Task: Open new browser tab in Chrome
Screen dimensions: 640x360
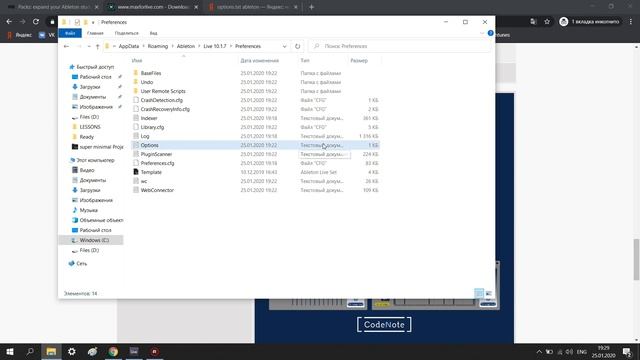Action: point(311,7)
